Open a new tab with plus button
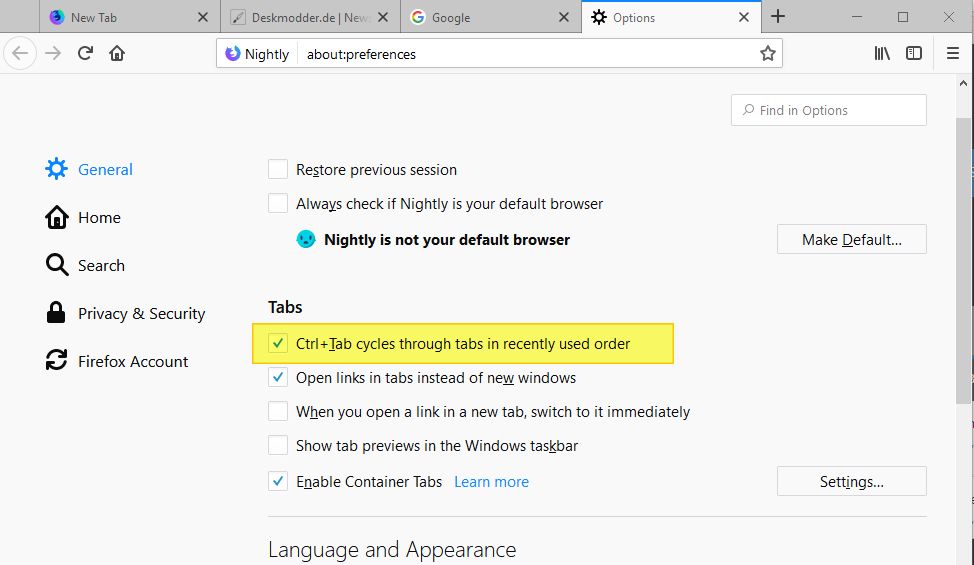974x565 pixels. 778,17
